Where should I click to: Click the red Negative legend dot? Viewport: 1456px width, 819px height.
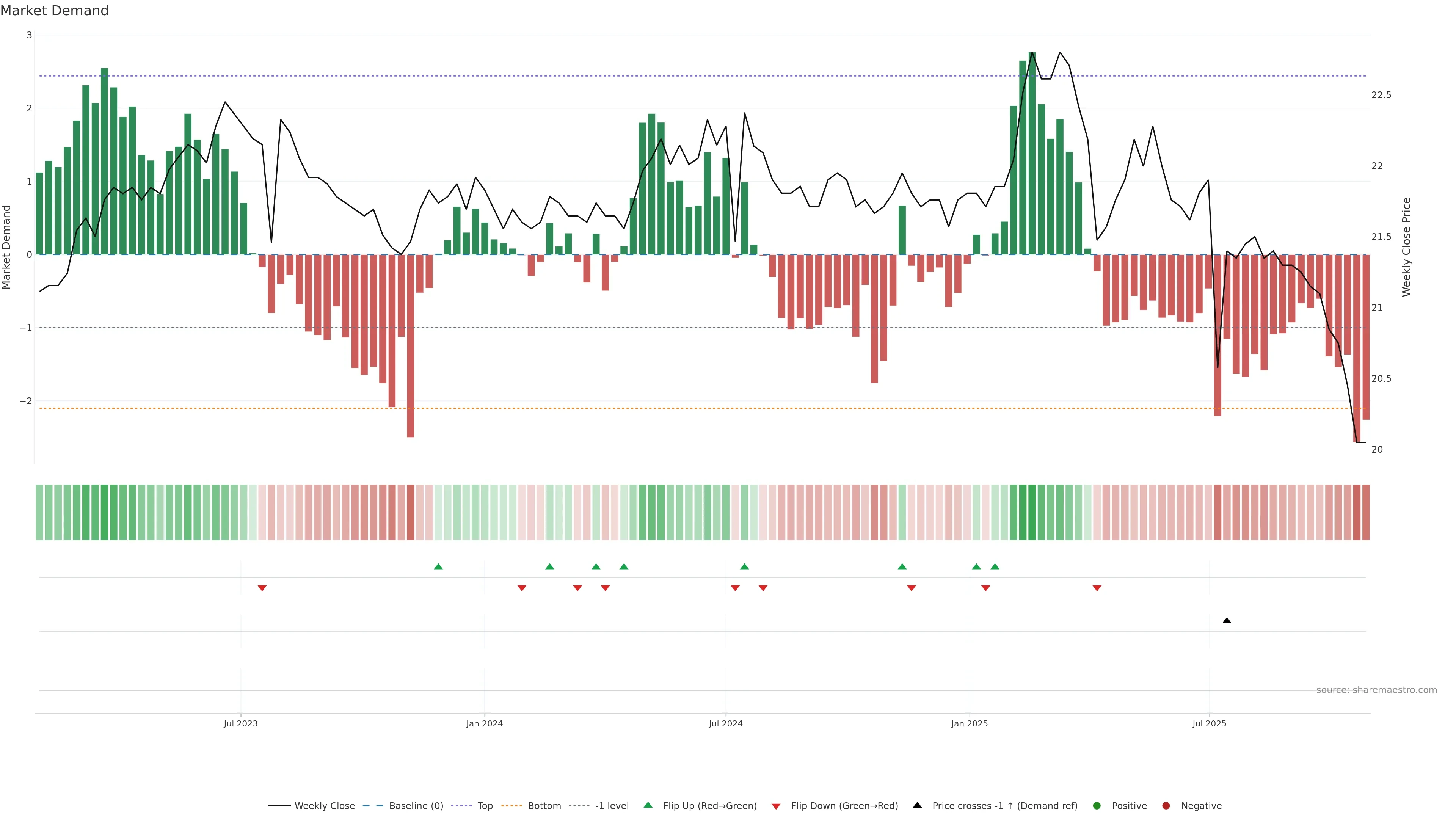pos(1166,806)
